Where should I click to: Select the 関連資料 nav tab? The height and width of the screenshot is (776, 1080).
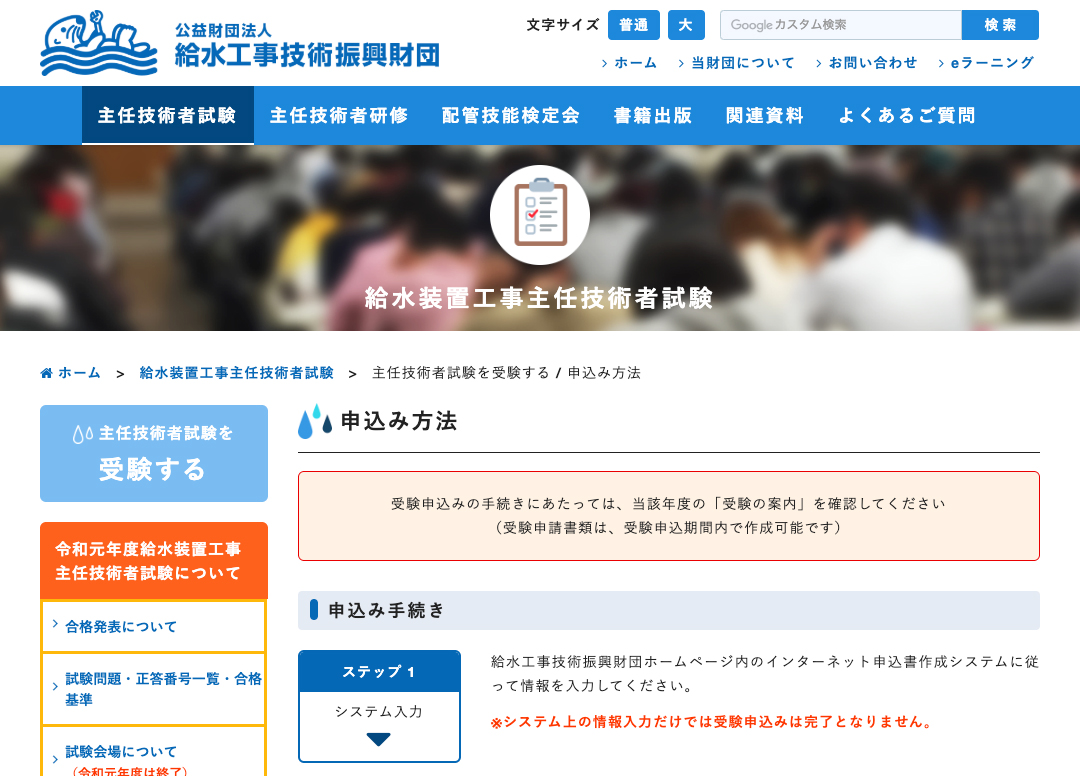tap(765, 116)
